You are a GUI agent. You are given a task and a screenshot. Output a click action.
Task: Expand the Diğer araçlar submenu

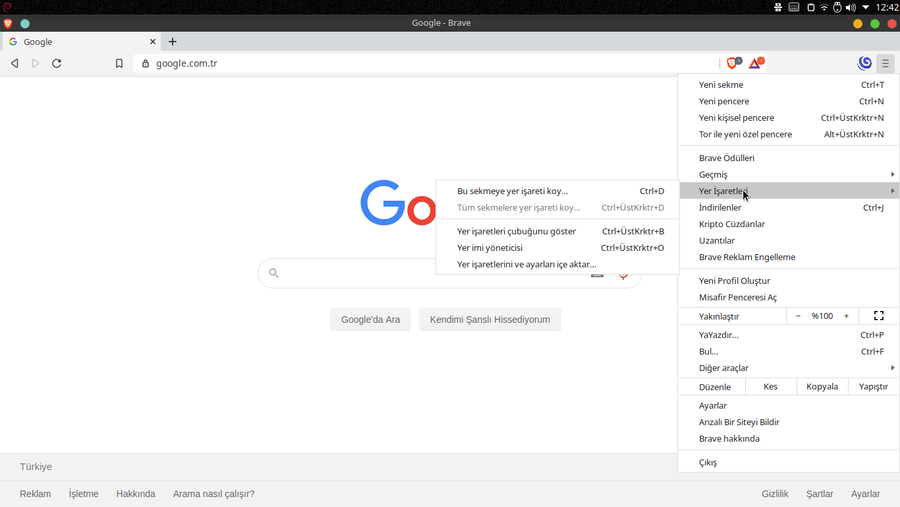click(x=789, y=368)
